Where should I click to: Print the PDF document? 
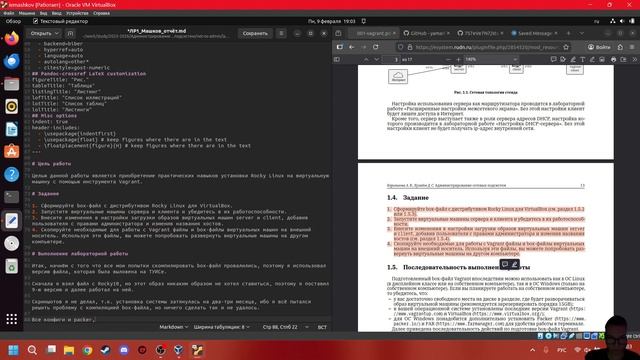(613, 59)
